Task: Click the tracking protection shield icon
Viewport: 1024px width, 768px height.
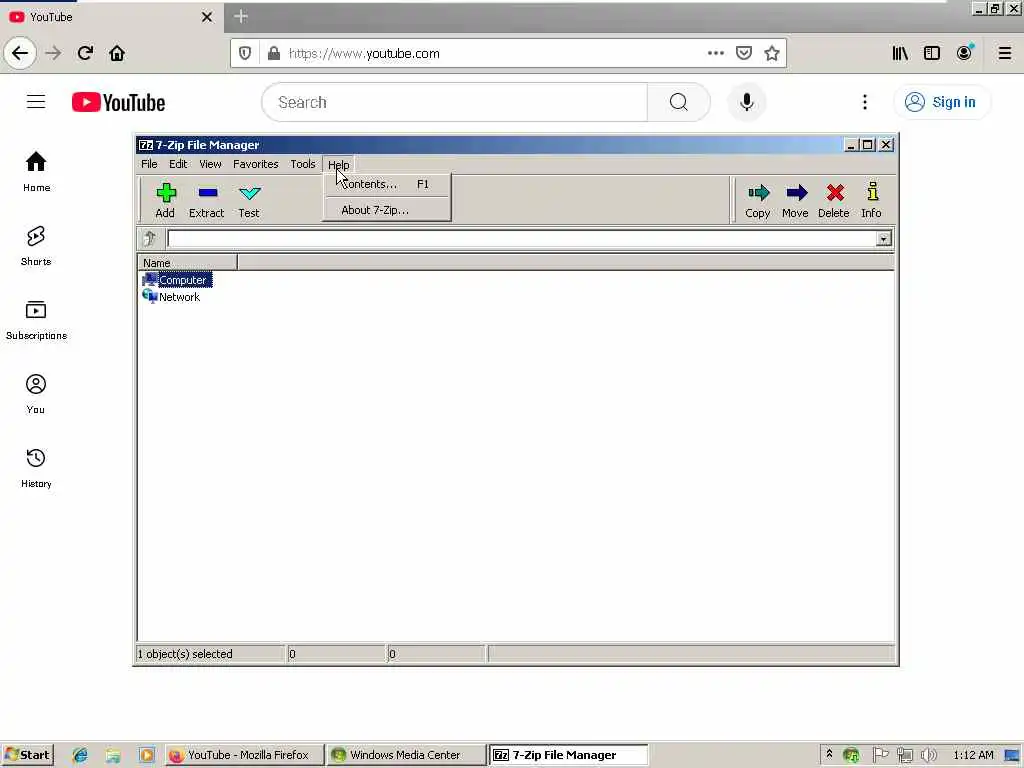Action: pyautogui.click(x=245, y=54)
